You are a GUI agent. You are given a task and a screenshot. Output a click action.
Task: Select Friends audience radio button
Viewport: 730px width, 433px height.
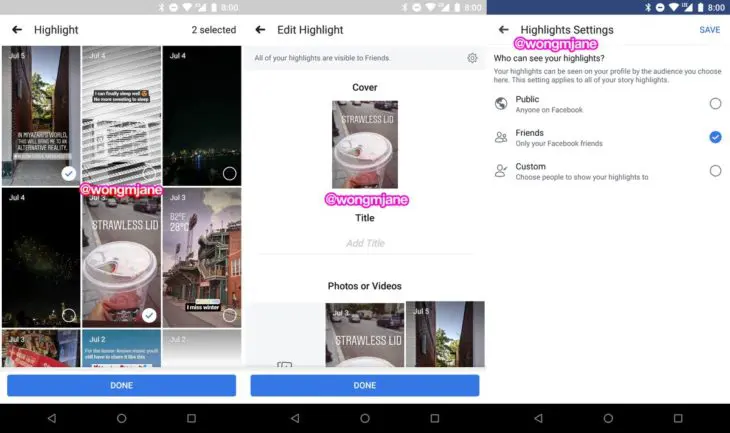715,137
